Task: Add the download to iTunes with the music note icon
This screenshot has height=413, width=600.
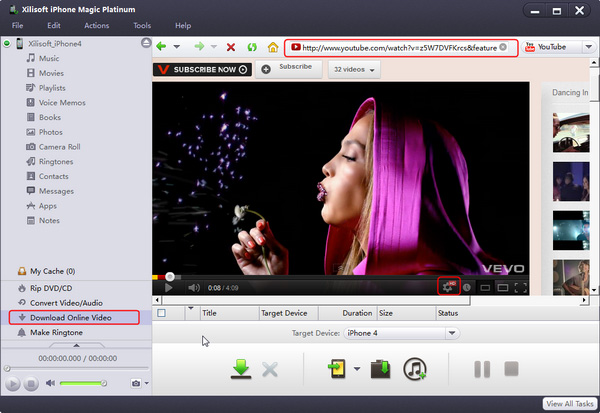Action: tap(414, 369)
